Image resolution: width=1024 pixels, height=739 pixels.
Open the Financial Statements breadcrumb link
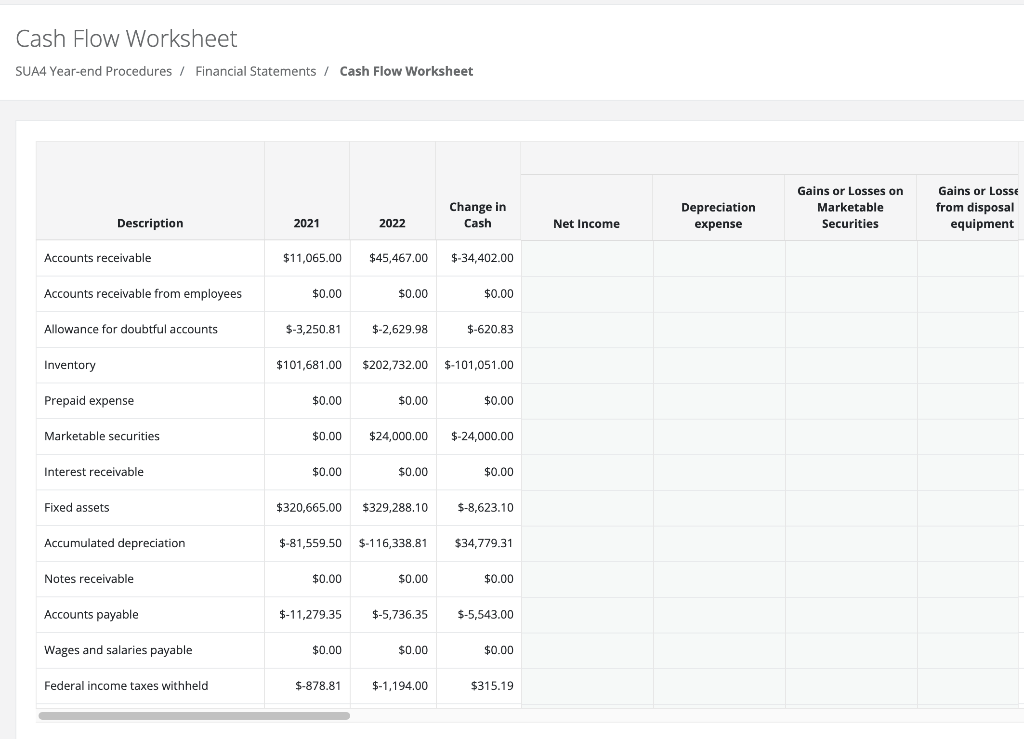tap(255, 71)
